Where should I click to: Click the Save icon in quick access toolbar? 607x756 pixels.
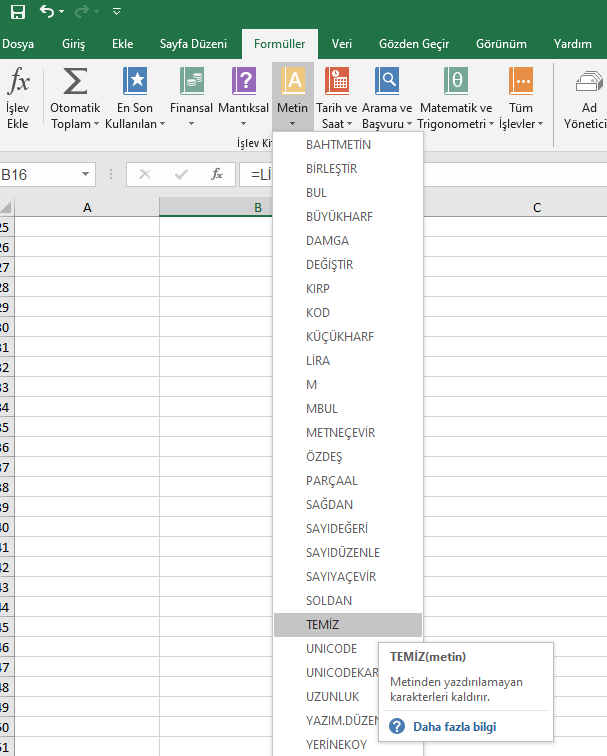[x=18, y=12]
